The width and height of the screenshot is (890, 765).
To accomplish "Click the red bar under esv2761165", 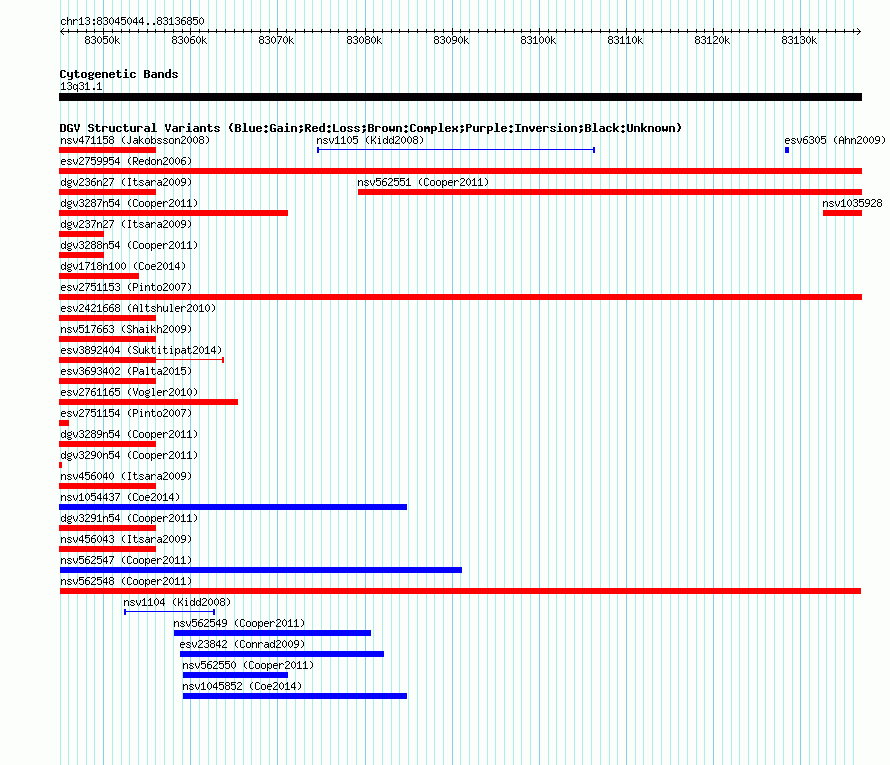I will coord(149,402).
